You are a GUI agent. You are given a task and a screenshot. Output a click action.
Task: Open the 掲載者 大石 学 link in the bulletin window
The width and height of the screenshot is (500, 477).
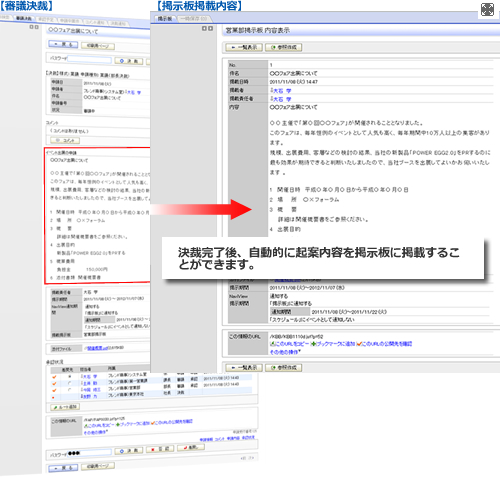tap(281, 91)
